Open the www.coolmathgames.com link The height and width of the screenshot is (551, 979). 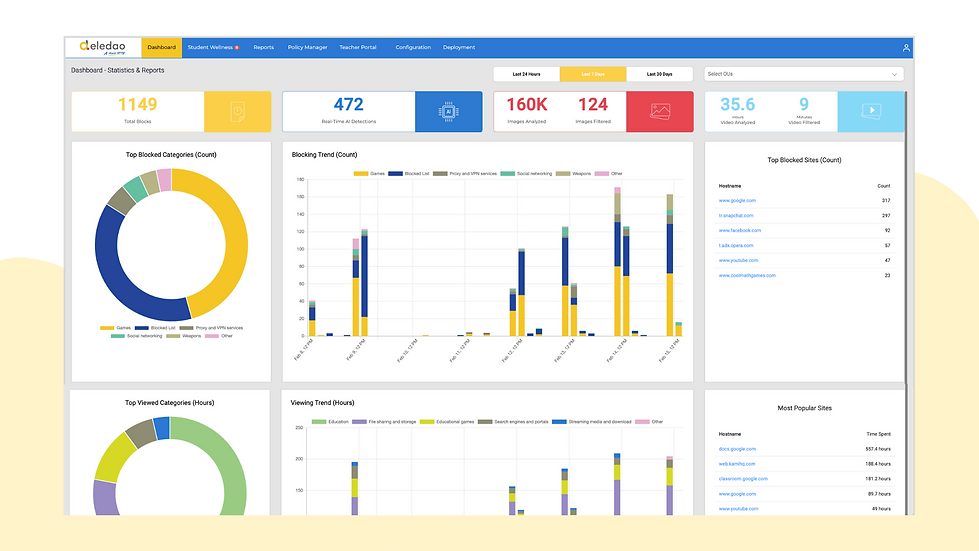point(747,276)
